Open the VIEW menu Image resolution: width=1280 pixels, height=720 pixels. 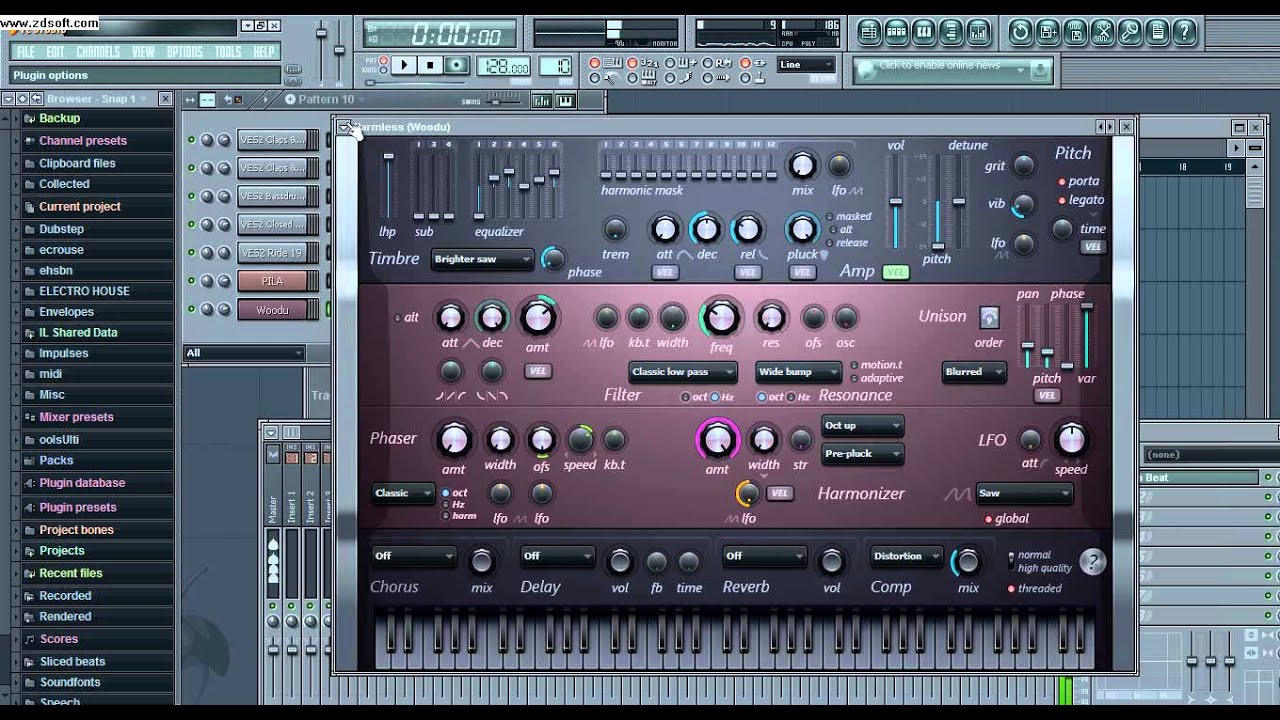pos(143,52)
